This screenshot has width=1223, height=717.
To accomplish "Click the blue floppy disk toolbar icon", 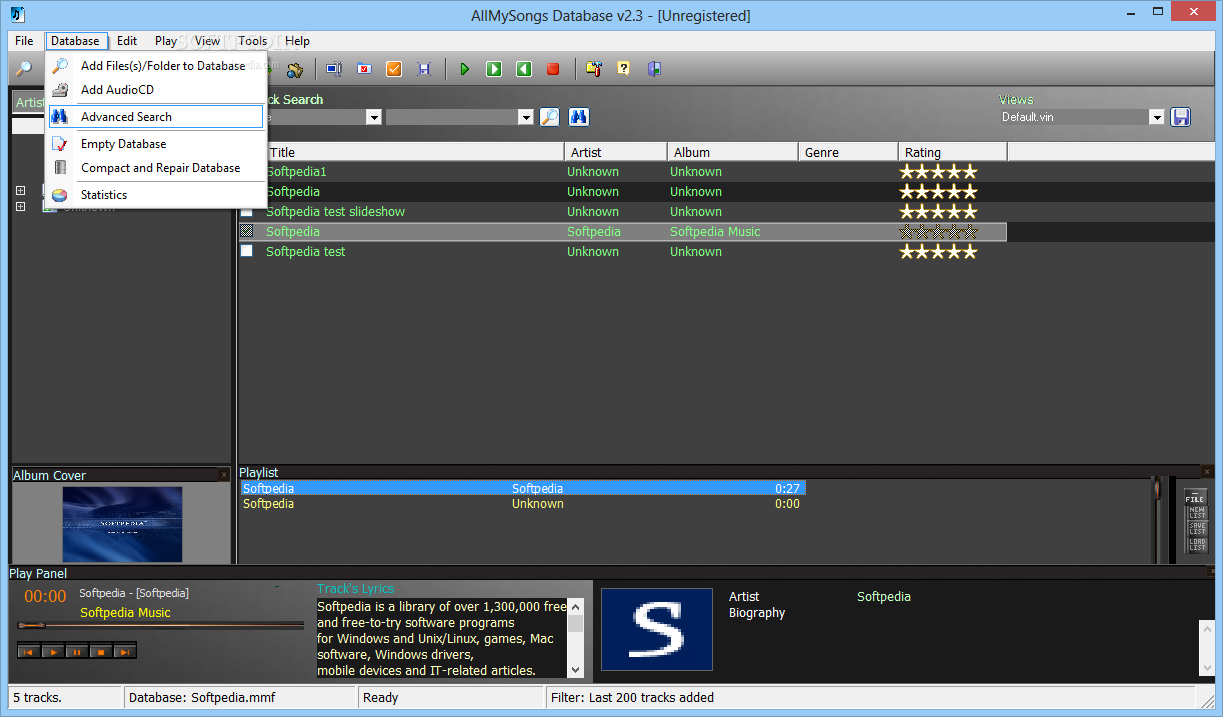I will coord(424,69).
